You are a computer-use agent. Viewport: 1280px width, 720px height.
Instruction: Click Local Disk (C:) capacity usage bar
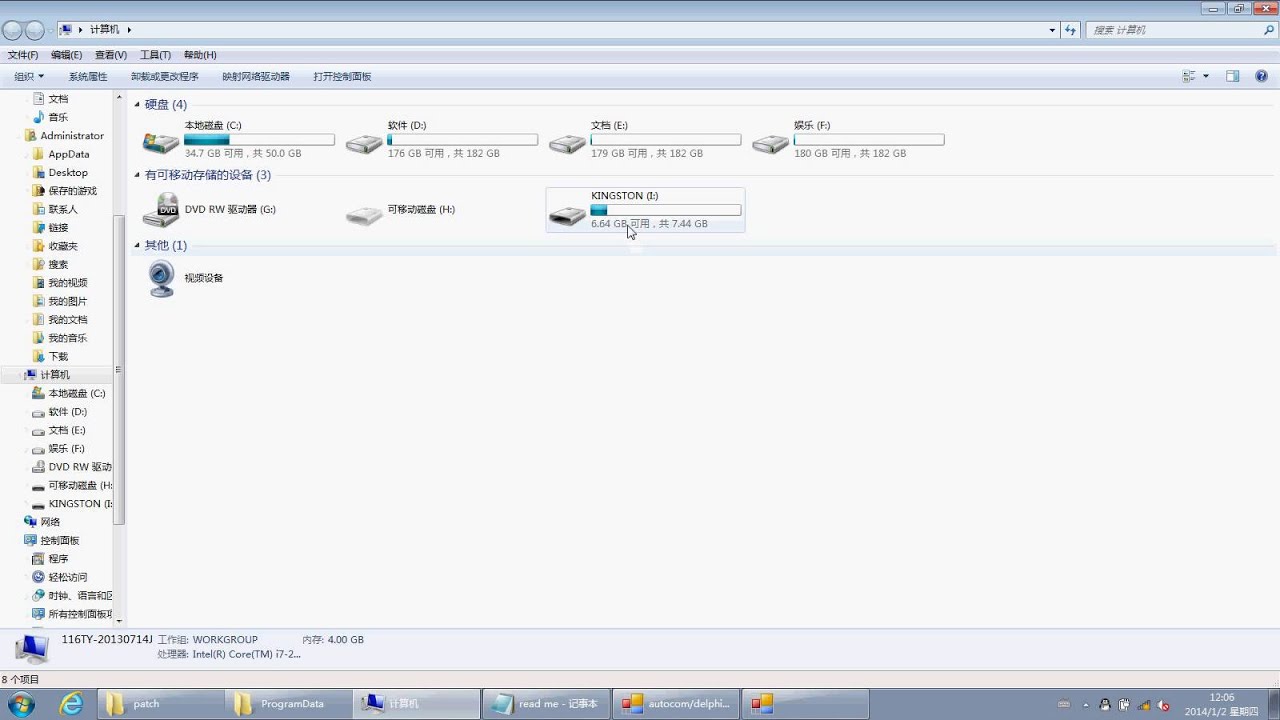click(x=259, y=140)
